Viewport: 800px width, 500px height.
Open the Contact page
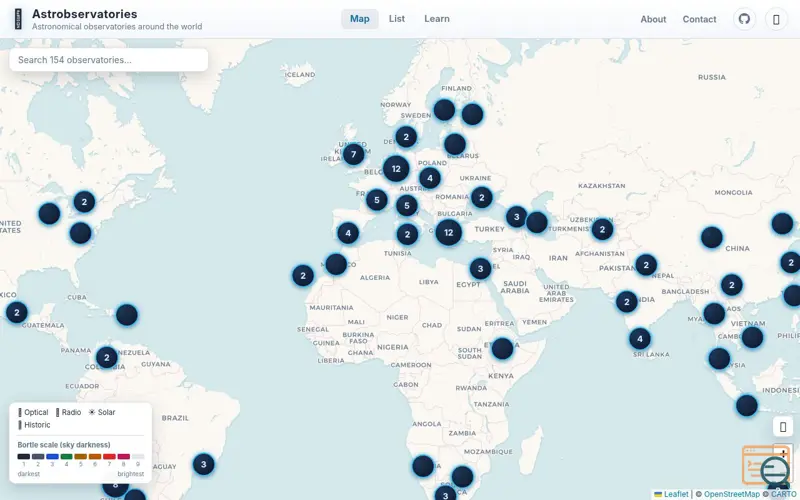(x=699, y=19)
